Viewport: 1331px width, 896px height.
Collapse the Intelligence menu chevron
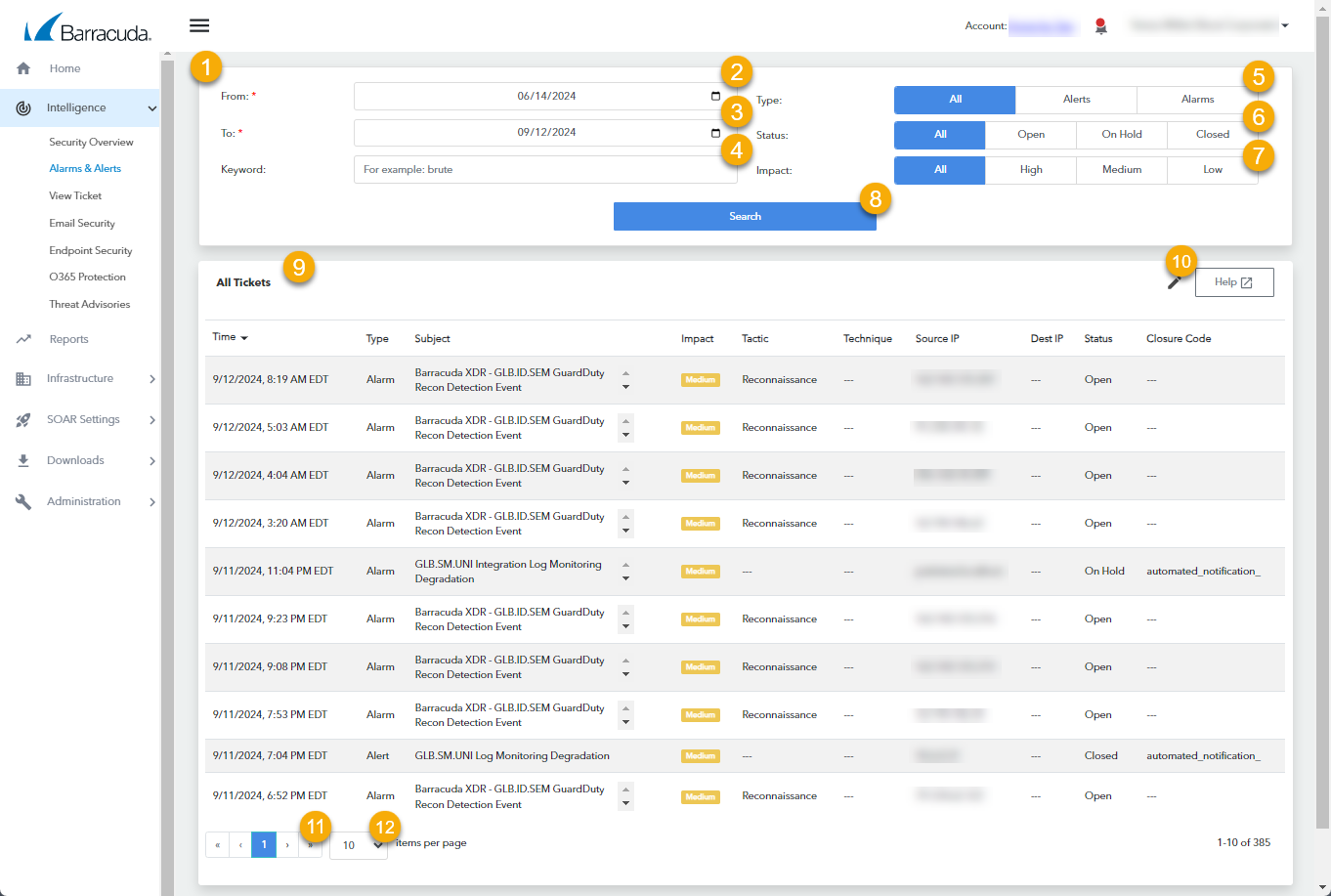pos(151,108)
